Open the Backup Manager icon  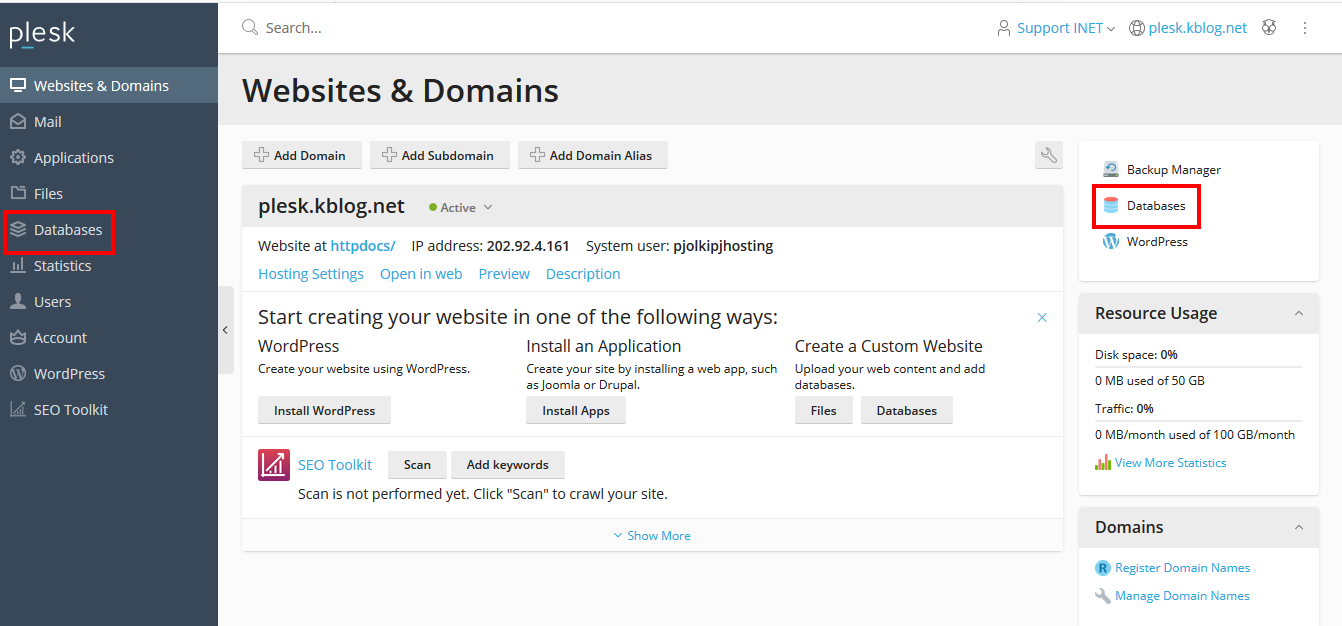click(1111, 170)
